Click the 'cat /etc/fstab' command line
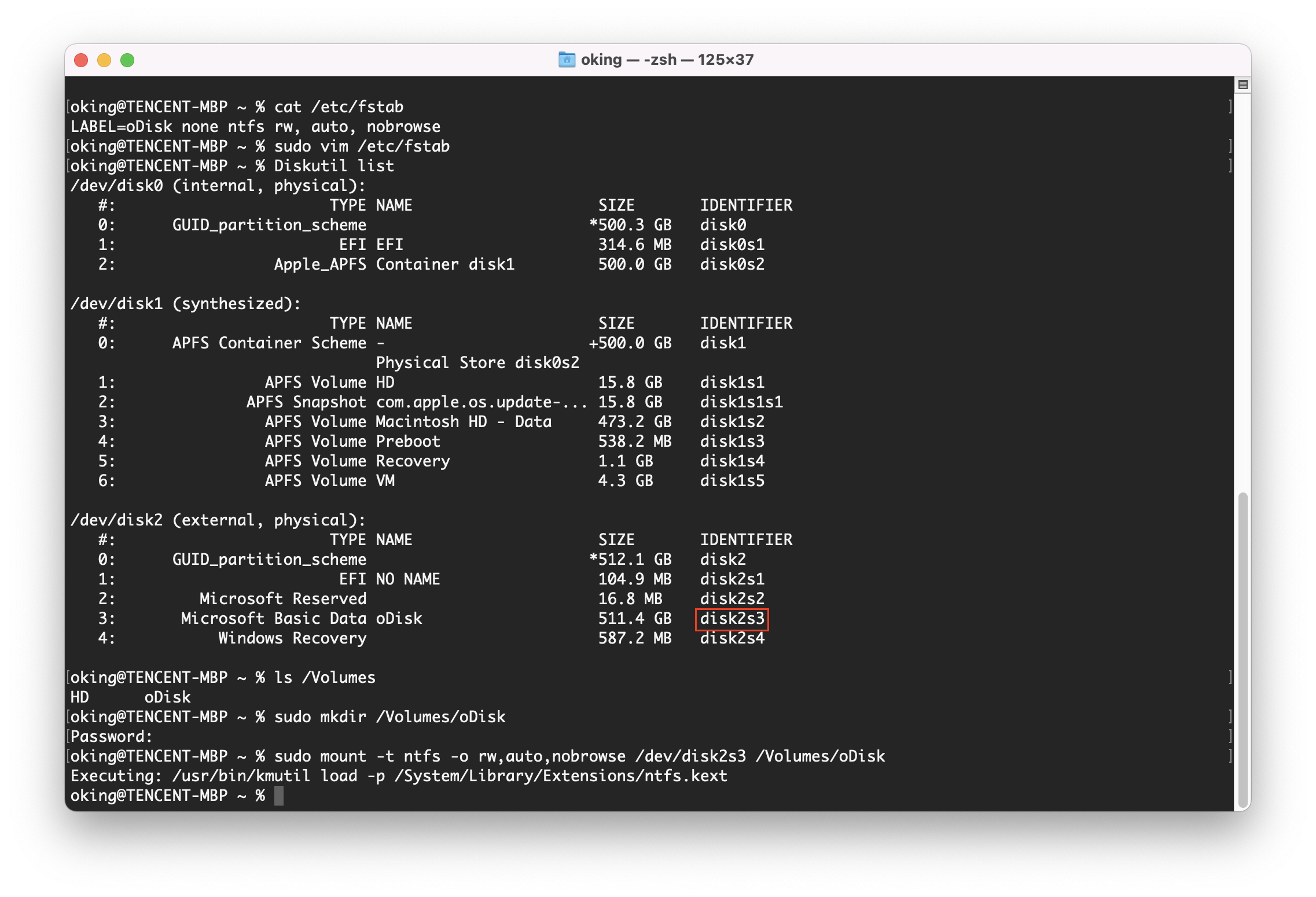The height and width of the screenshot is (897, 1316). (x=339, y=107)
